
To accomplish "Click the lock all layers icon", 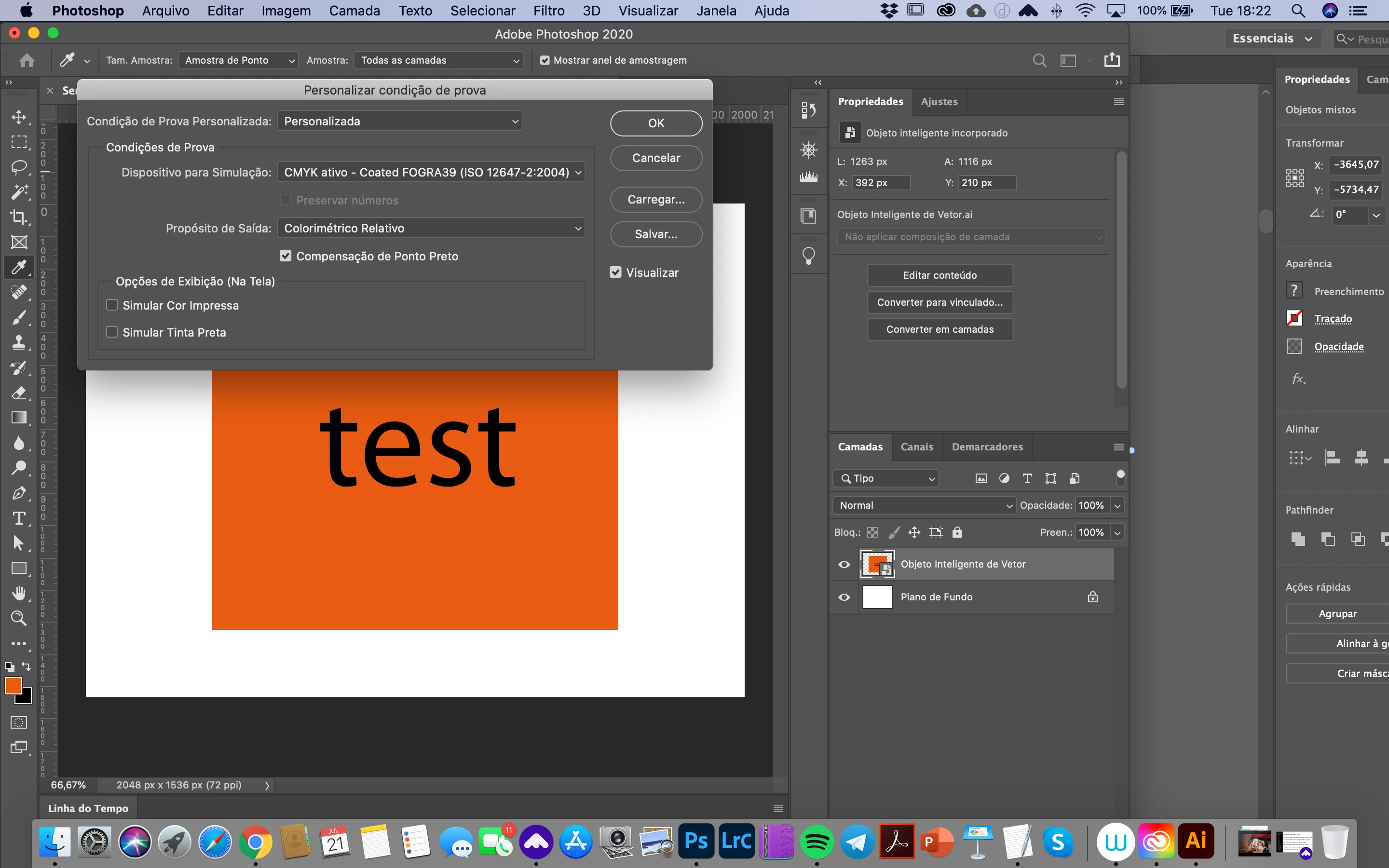I will click(957, 532).
